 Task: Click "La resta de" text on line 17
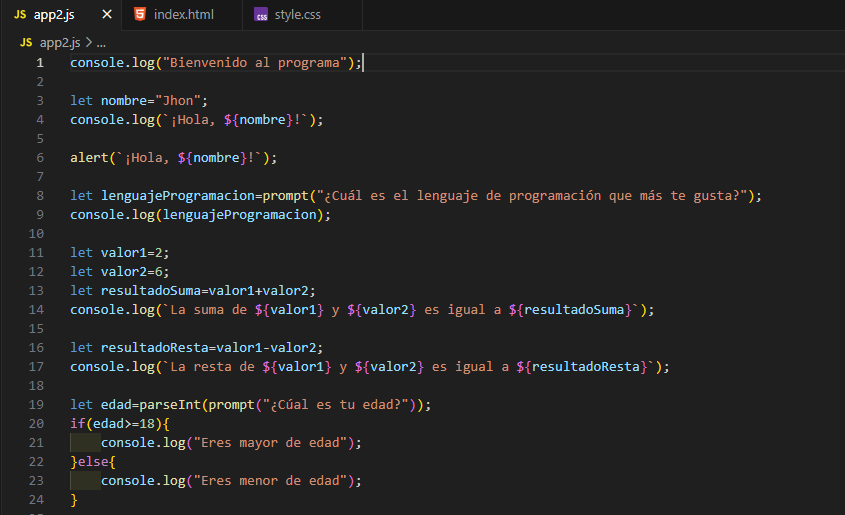212,367
